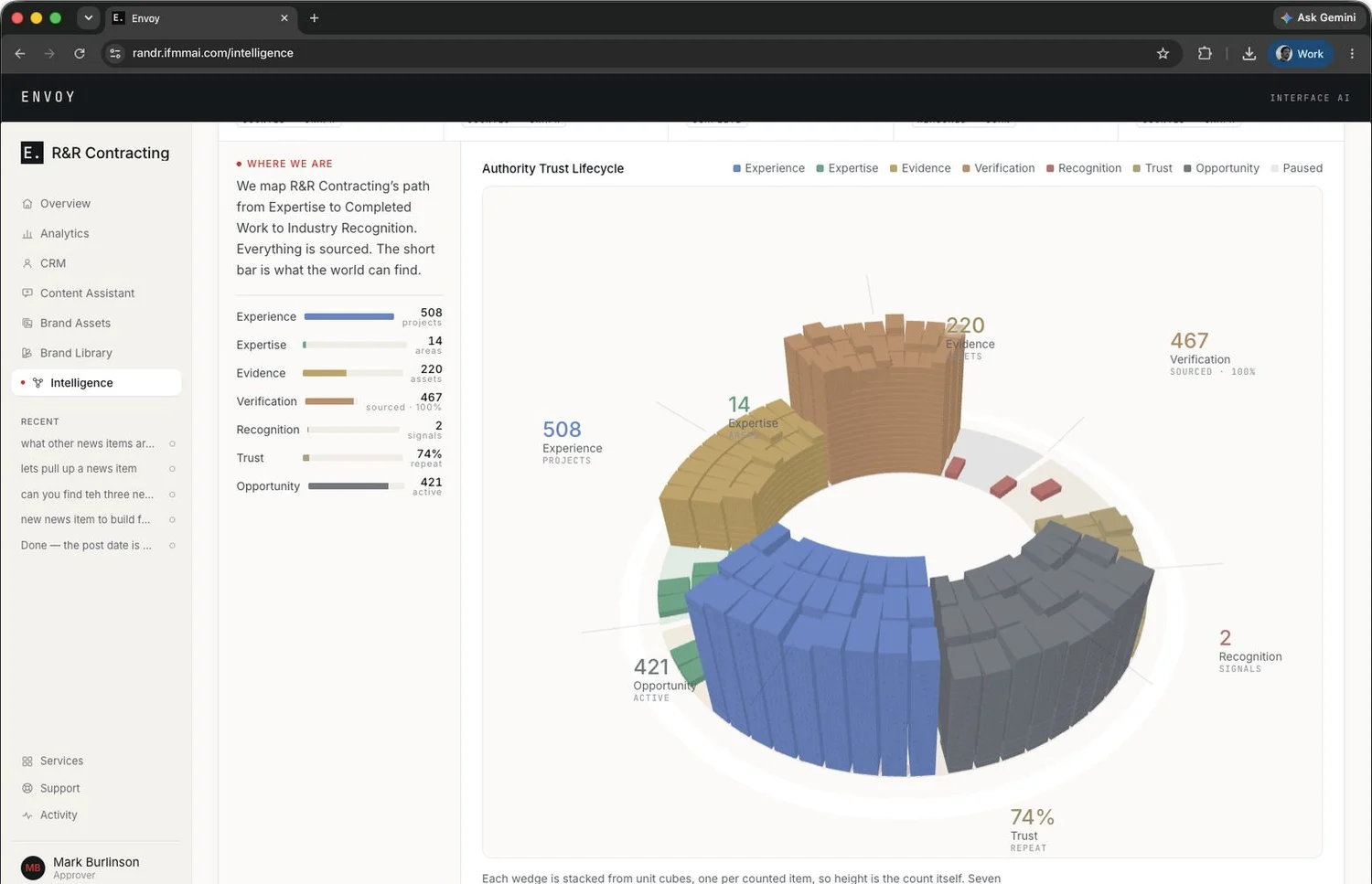Click the CRM person icon

click(27, 263)
